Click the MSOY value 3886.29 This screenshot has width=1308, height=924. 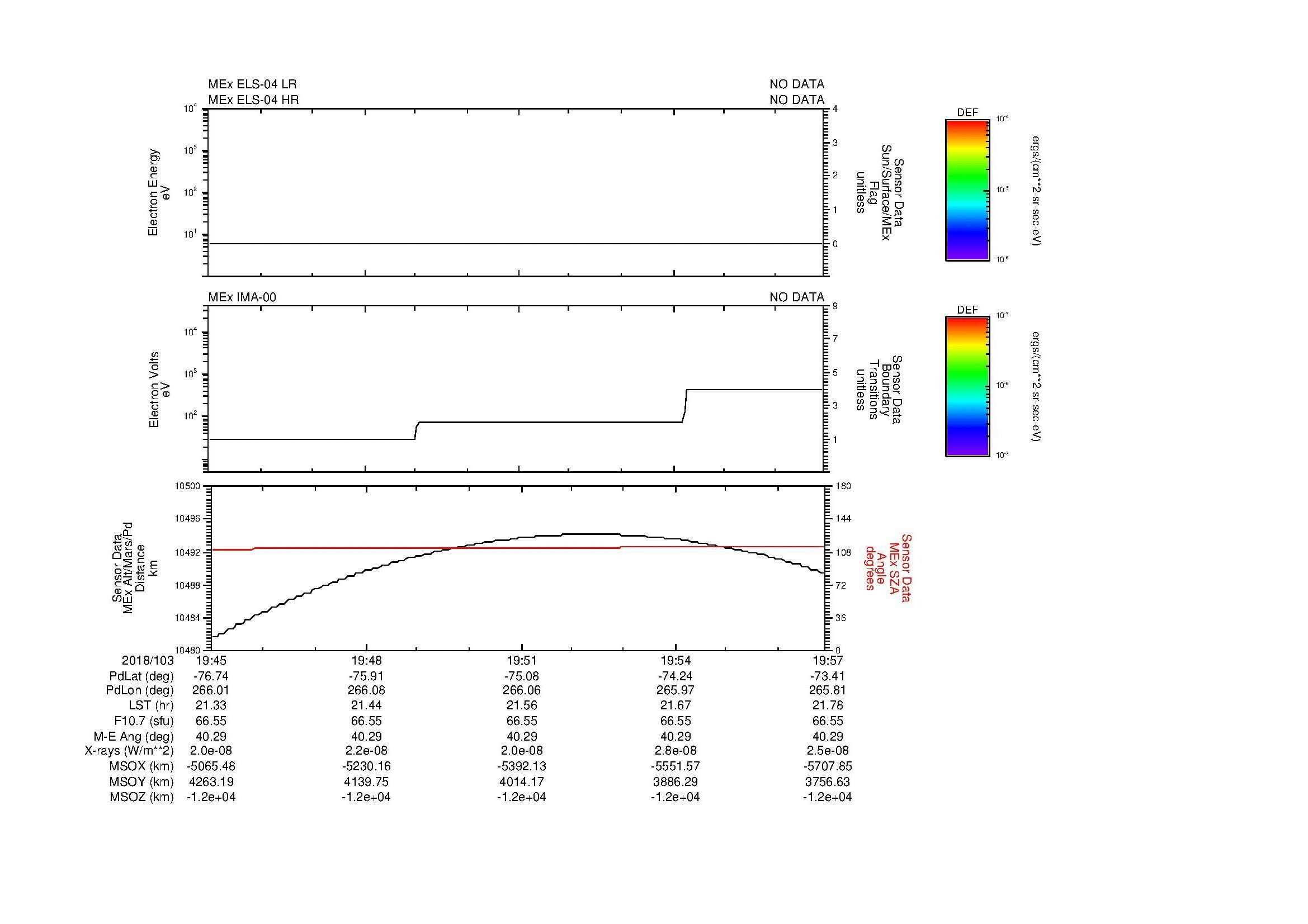(x=676, y=781)
